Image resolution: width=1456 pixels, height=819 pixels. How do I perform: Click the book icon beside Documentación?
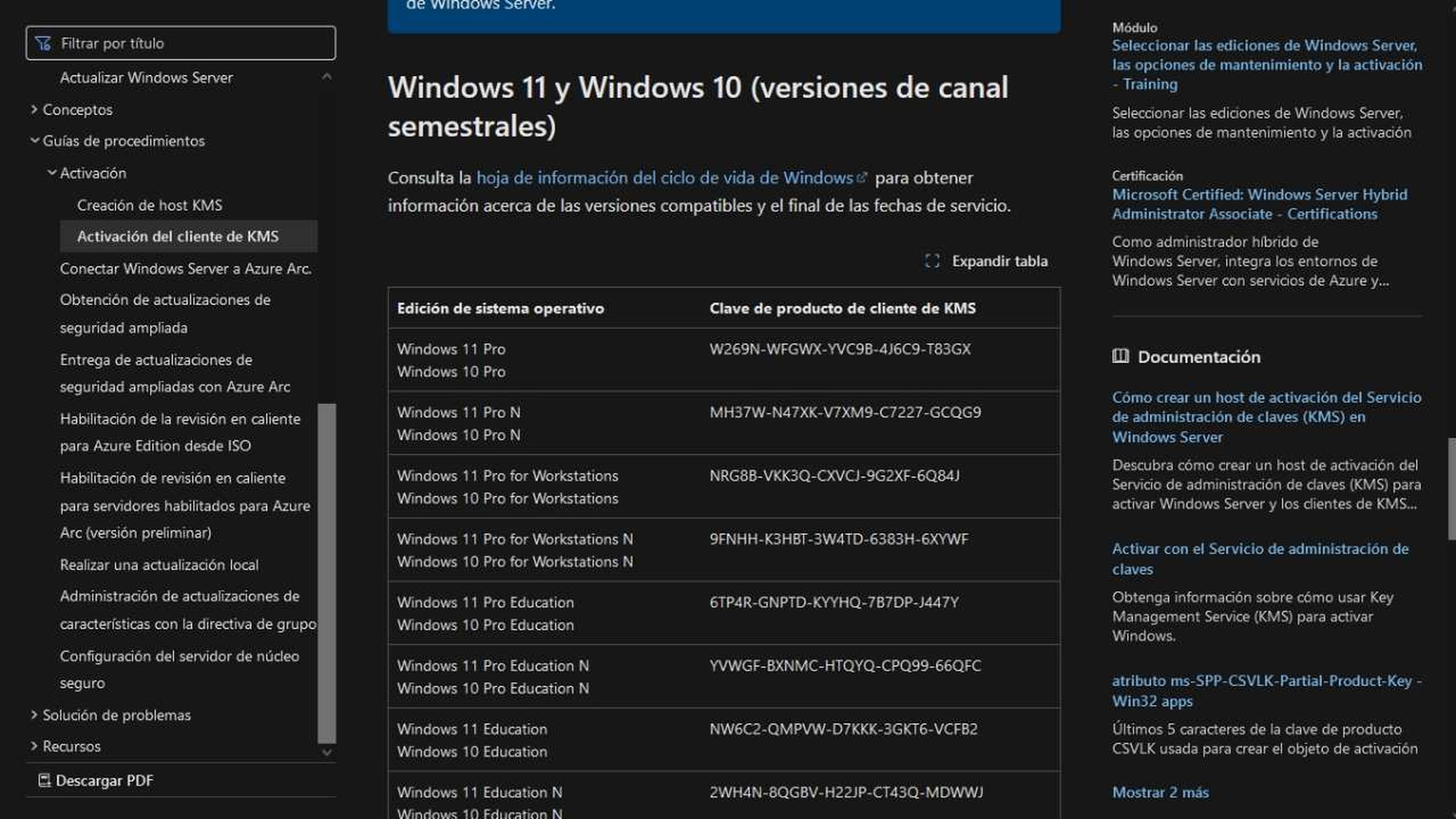[x=1120, y=357]
